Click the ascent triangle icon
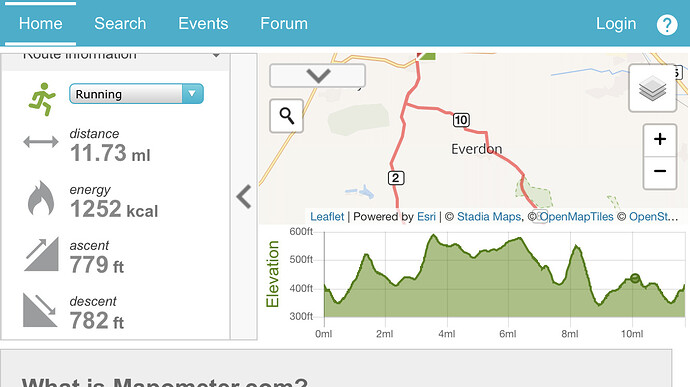Viewport: 690px width, 387px height. 41,254
